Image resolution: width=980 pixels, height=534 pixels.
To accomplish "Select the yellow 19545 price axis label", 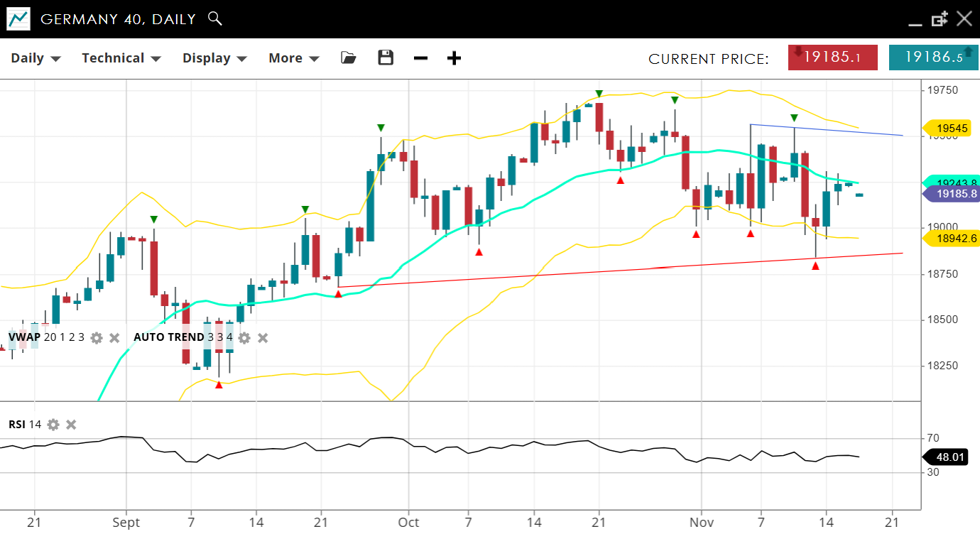I will coord(951,128).
